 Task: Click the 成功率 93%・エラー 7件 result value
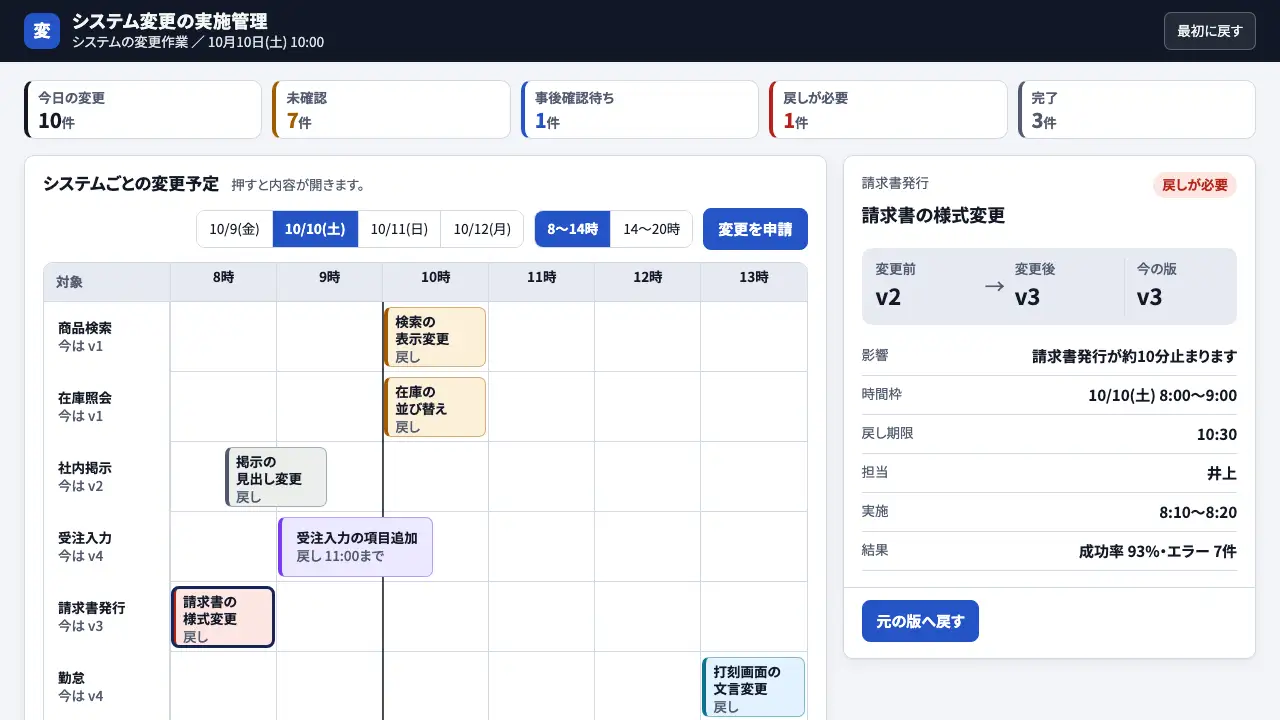click(x=1158, y=551)
